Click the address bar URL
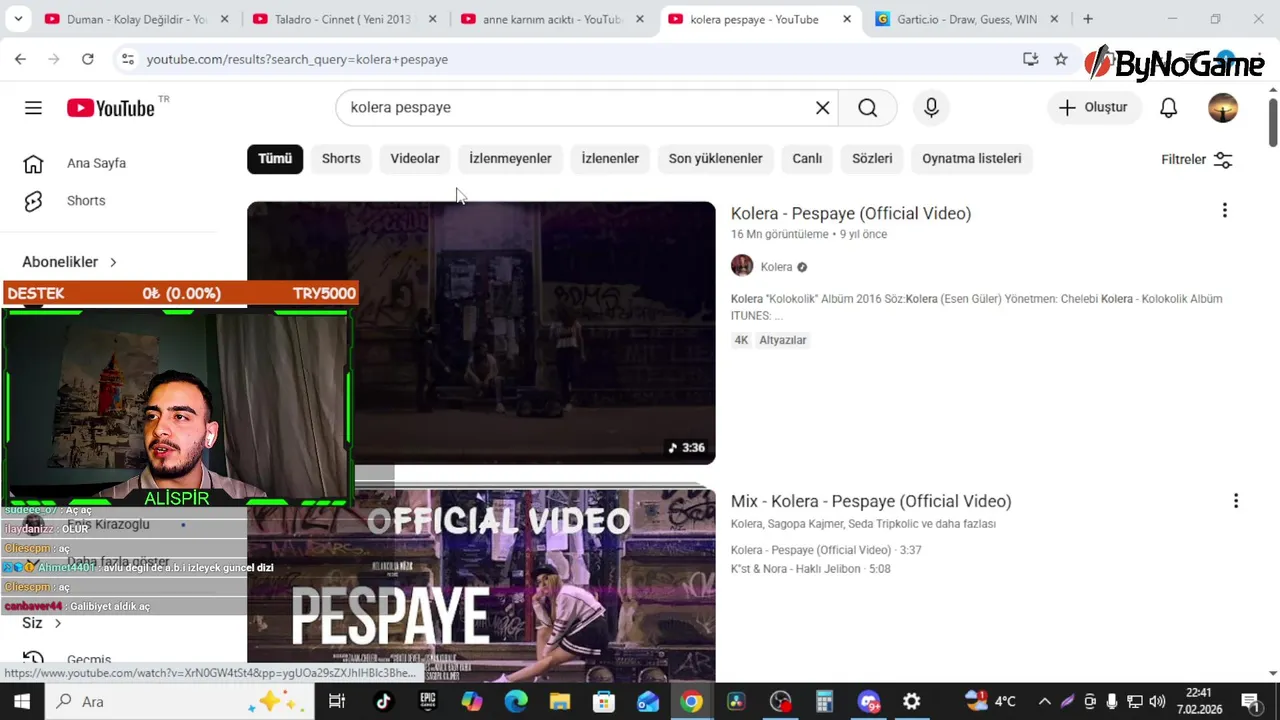 click(x=297, y=60)
